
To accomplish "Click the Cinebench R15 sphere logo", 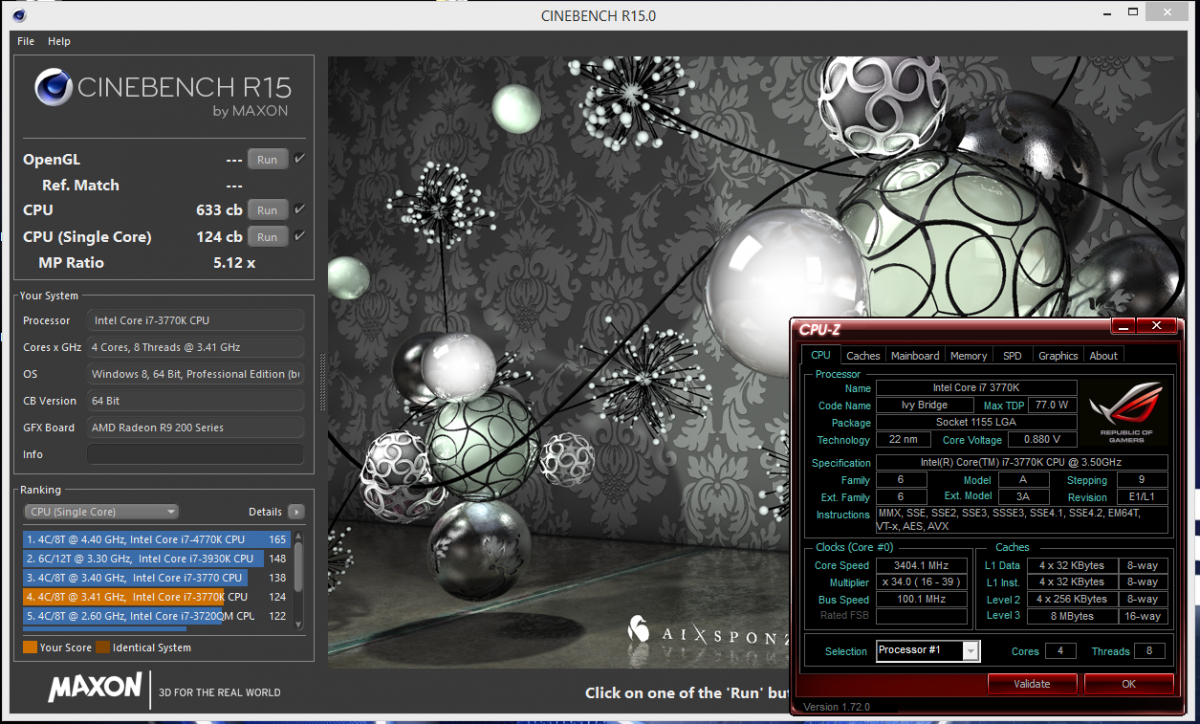I will point(52,87).
